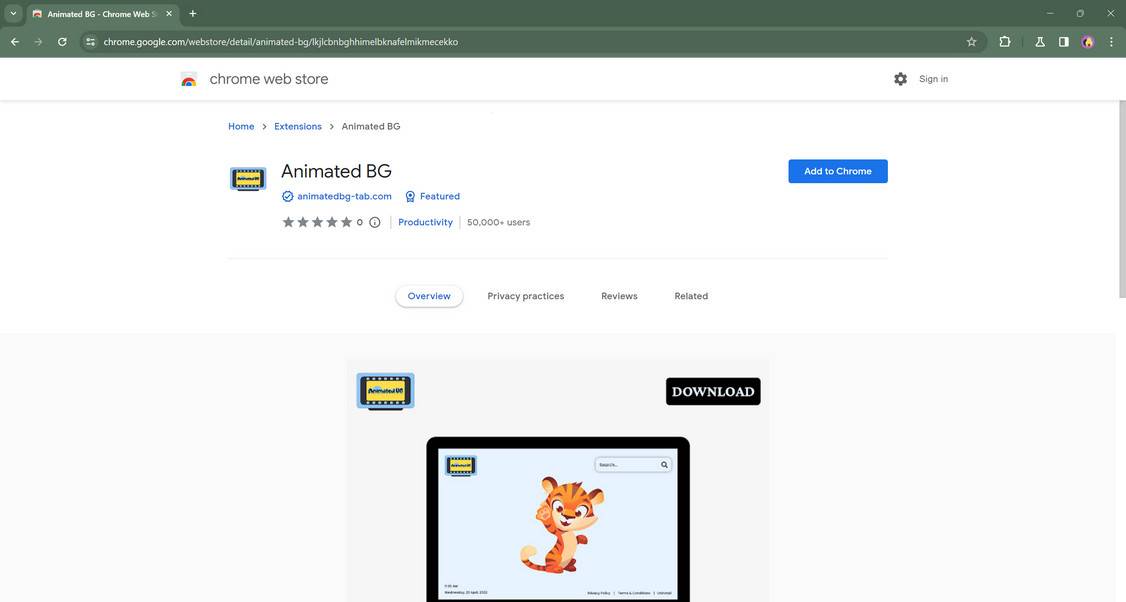Close the Animated BG tab
The width and height of the screenshot is (1126, 602).
coord(169,14)
